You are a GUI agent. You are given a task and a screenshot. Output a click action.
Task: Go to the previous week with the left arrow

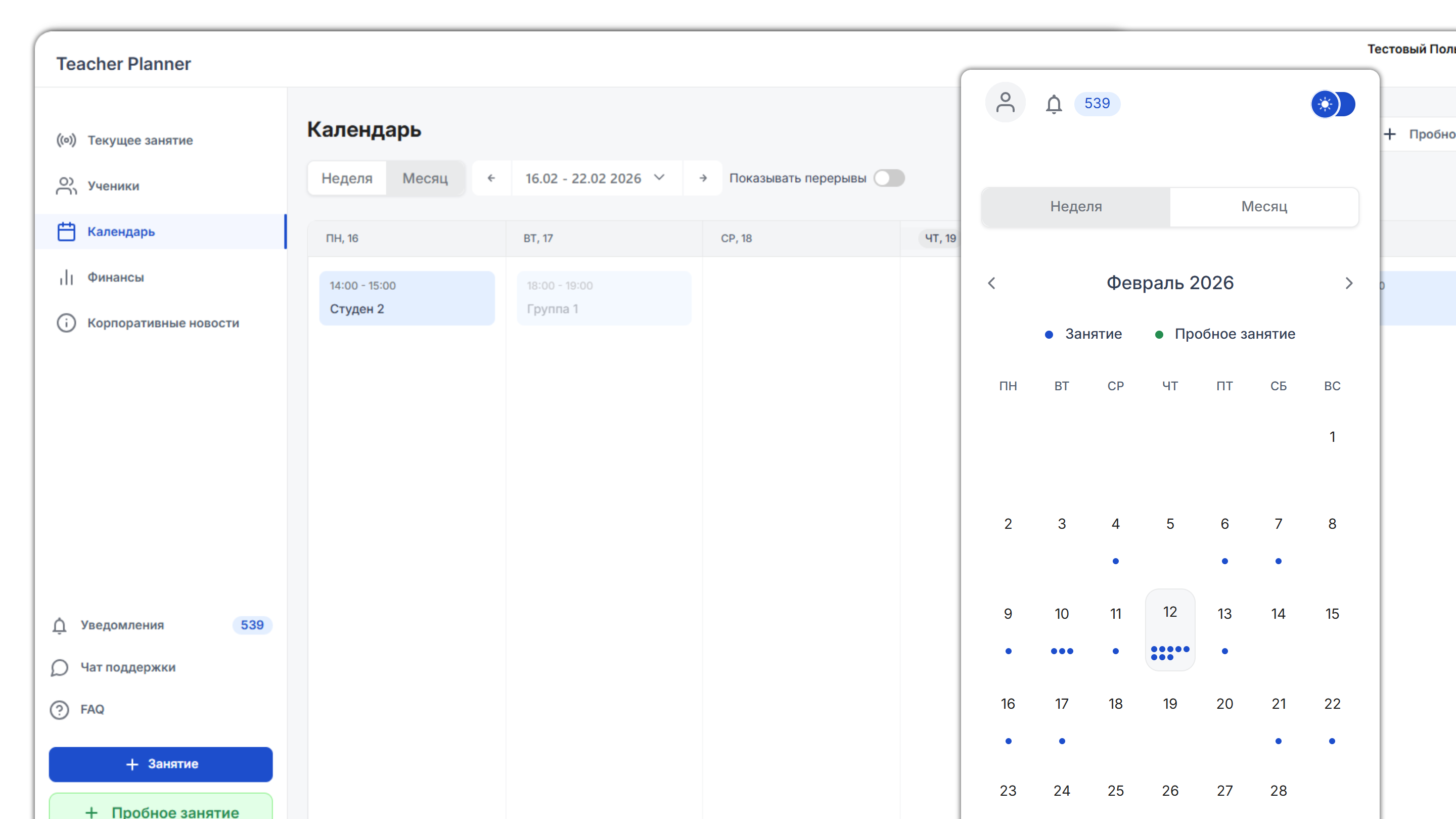point(491,178)
